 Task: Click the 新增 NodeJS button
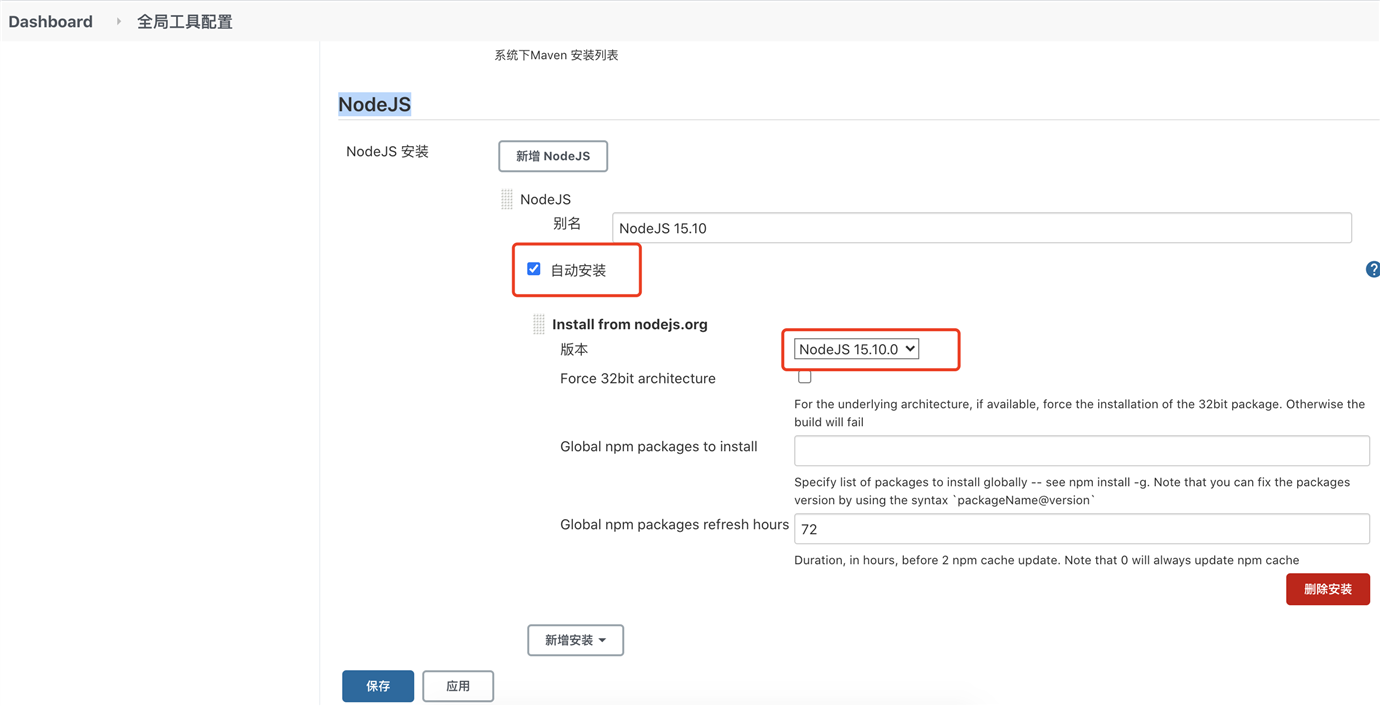(553, 156)
